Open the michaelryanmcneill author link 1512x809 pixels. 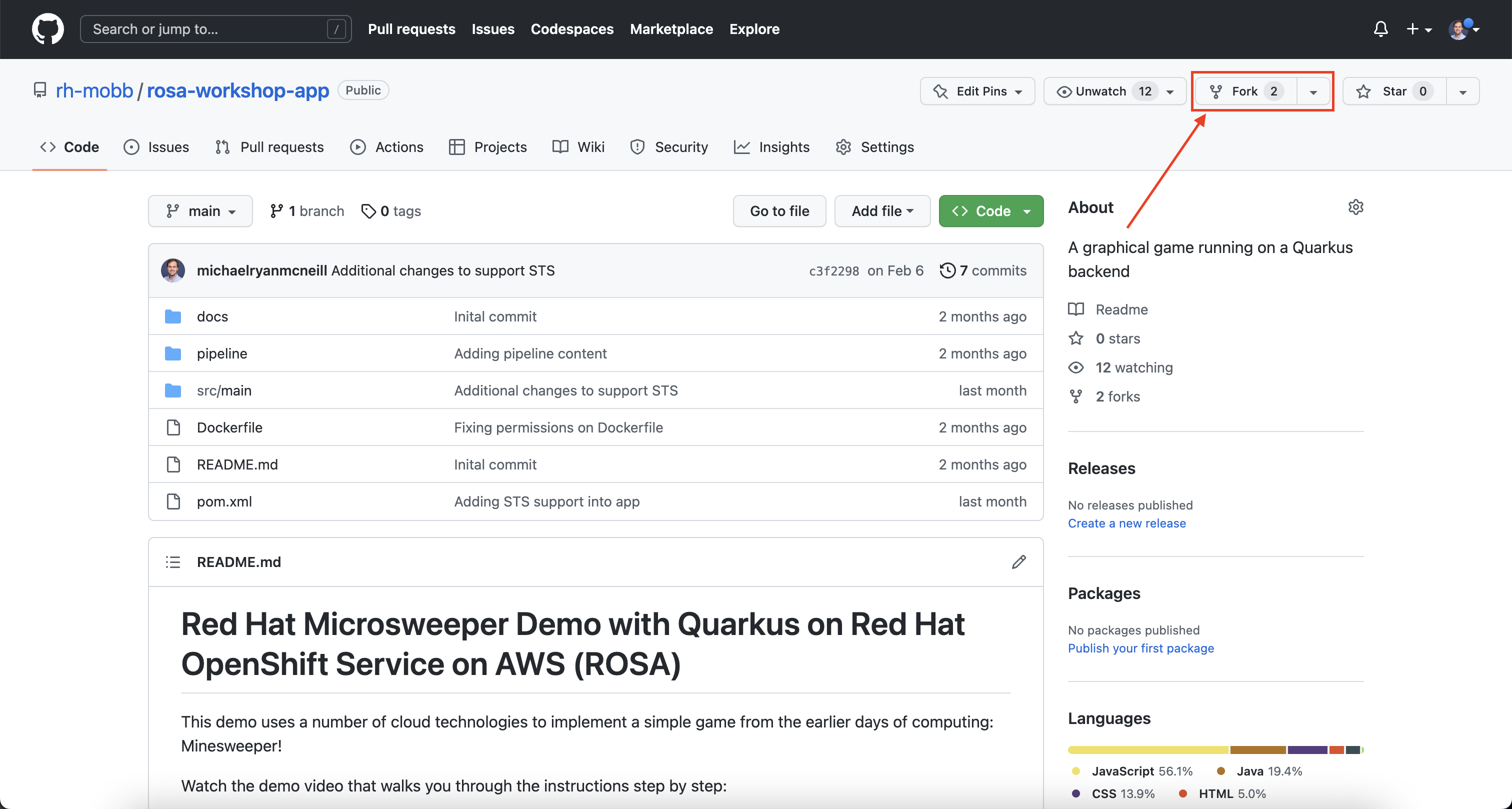click(262, 270)
